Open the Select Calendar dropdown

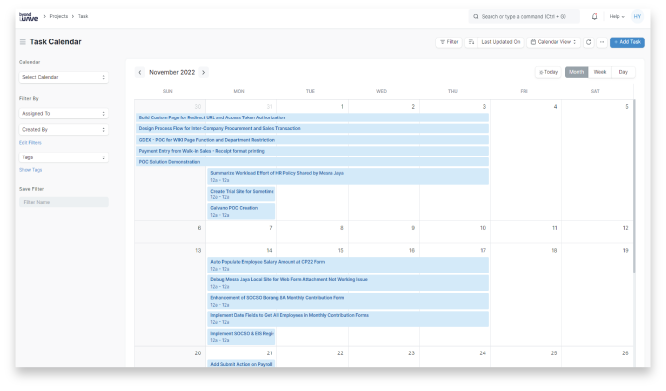tap(64, 77)
